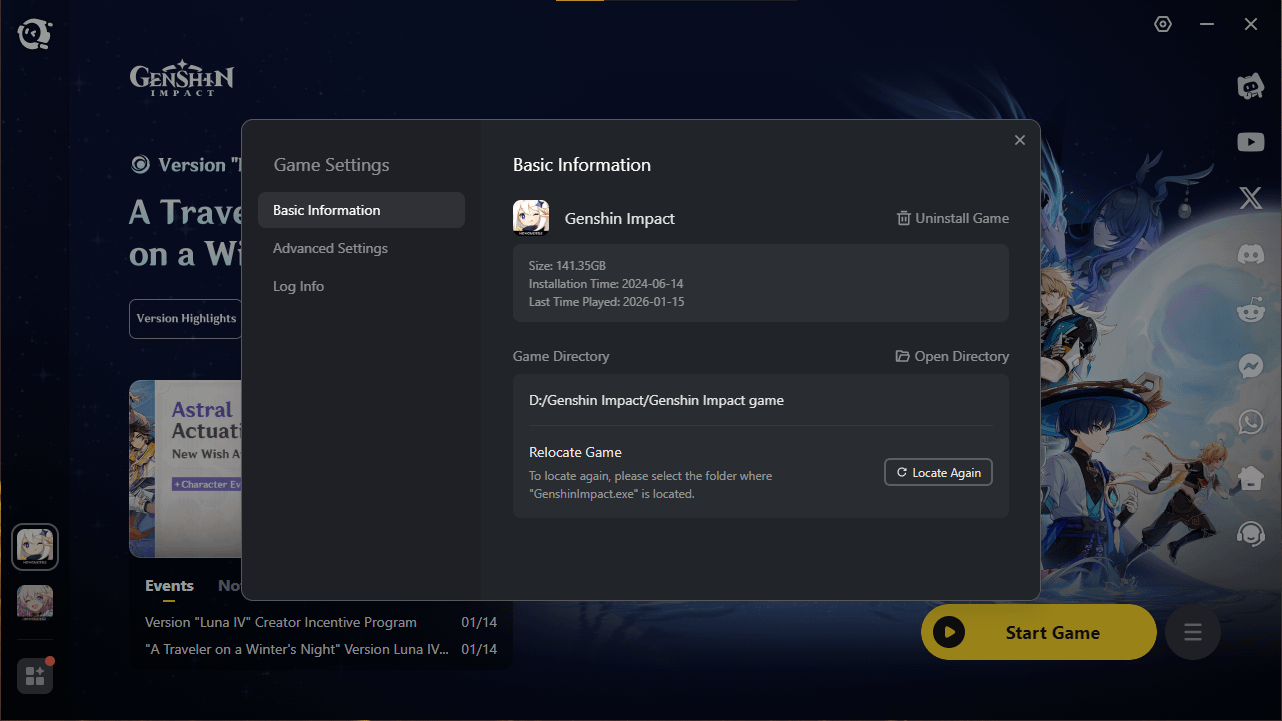The height and width of the screenshot is (721, 1282).
Task: Open the Discord icon in sidebar
Action: click(1250, 254)
